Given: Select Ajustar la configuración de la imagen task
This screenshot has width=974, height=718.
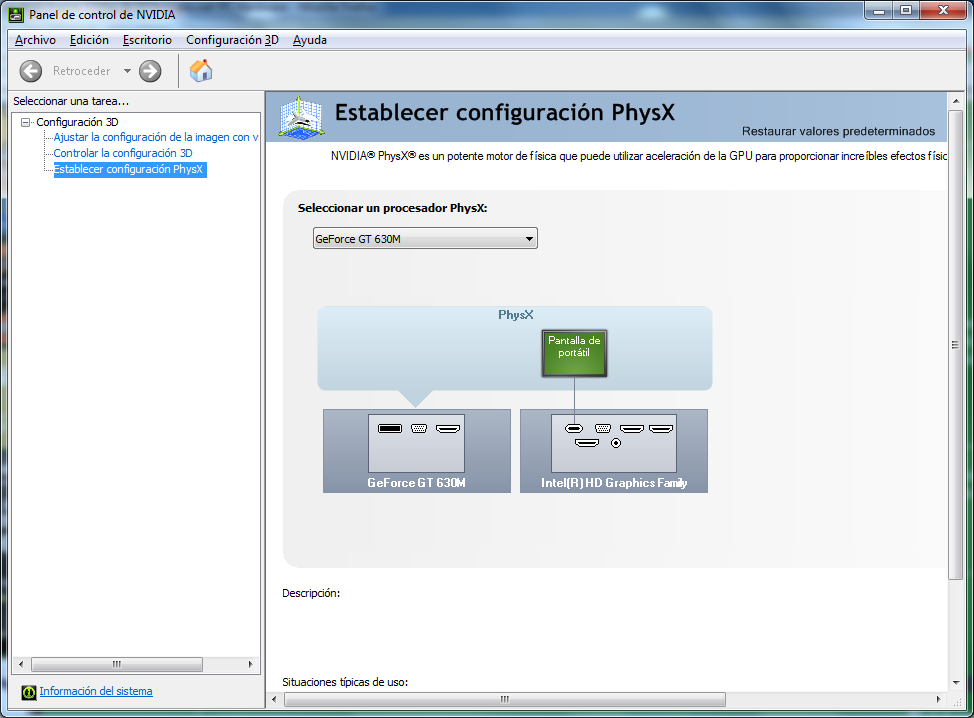Looking at the screenshot, I should click(x=156, y=137).
